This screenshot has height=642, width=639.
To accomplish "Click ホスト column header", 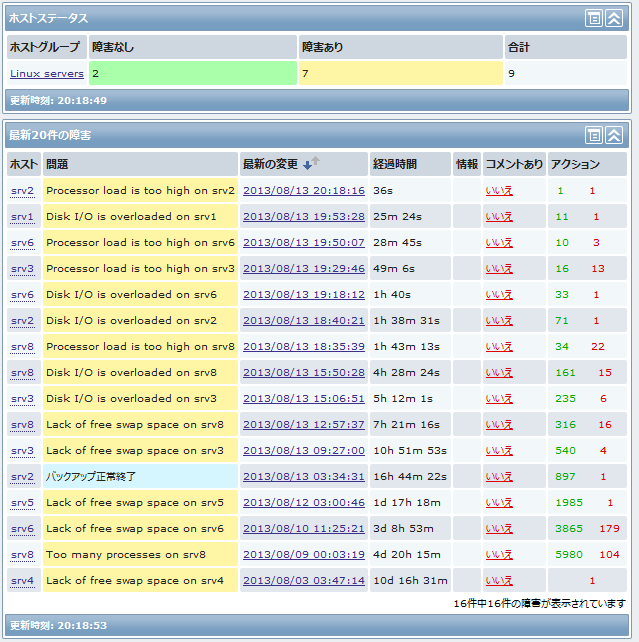I will click(x=24, y=164).
